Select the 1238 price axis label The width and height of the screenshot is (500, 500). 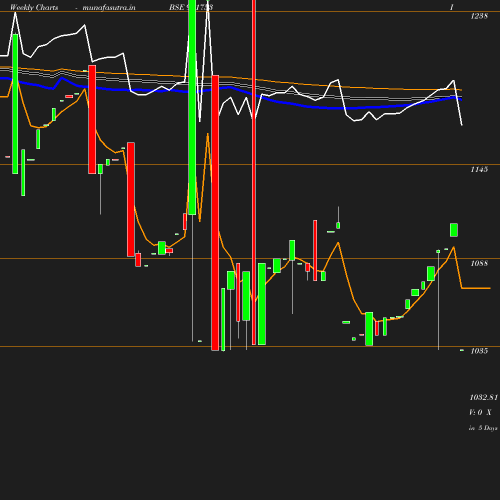tap(479, 16)
